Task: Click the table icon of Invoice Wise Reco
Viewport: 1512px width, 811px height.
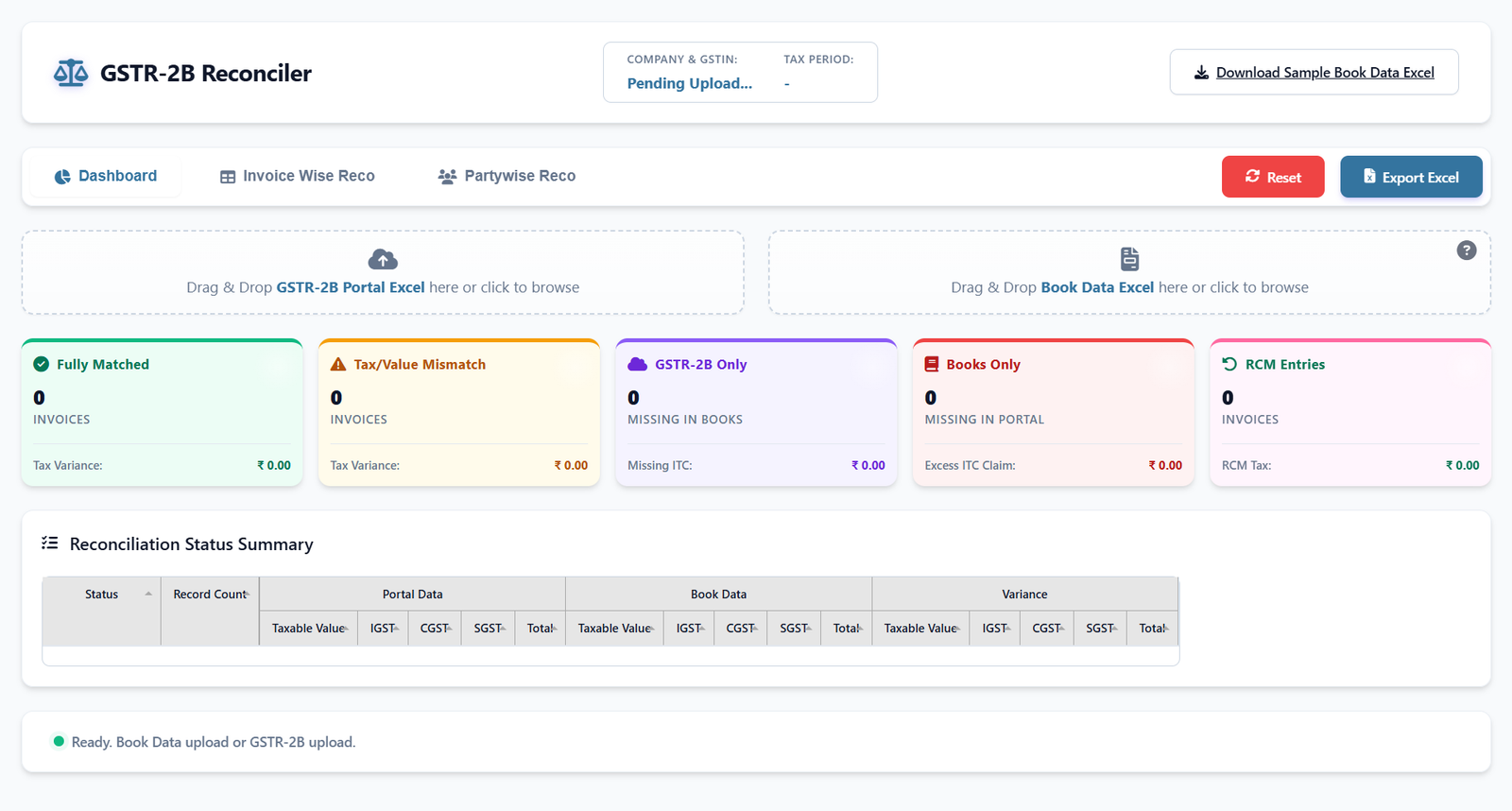Action: (228, 177)
